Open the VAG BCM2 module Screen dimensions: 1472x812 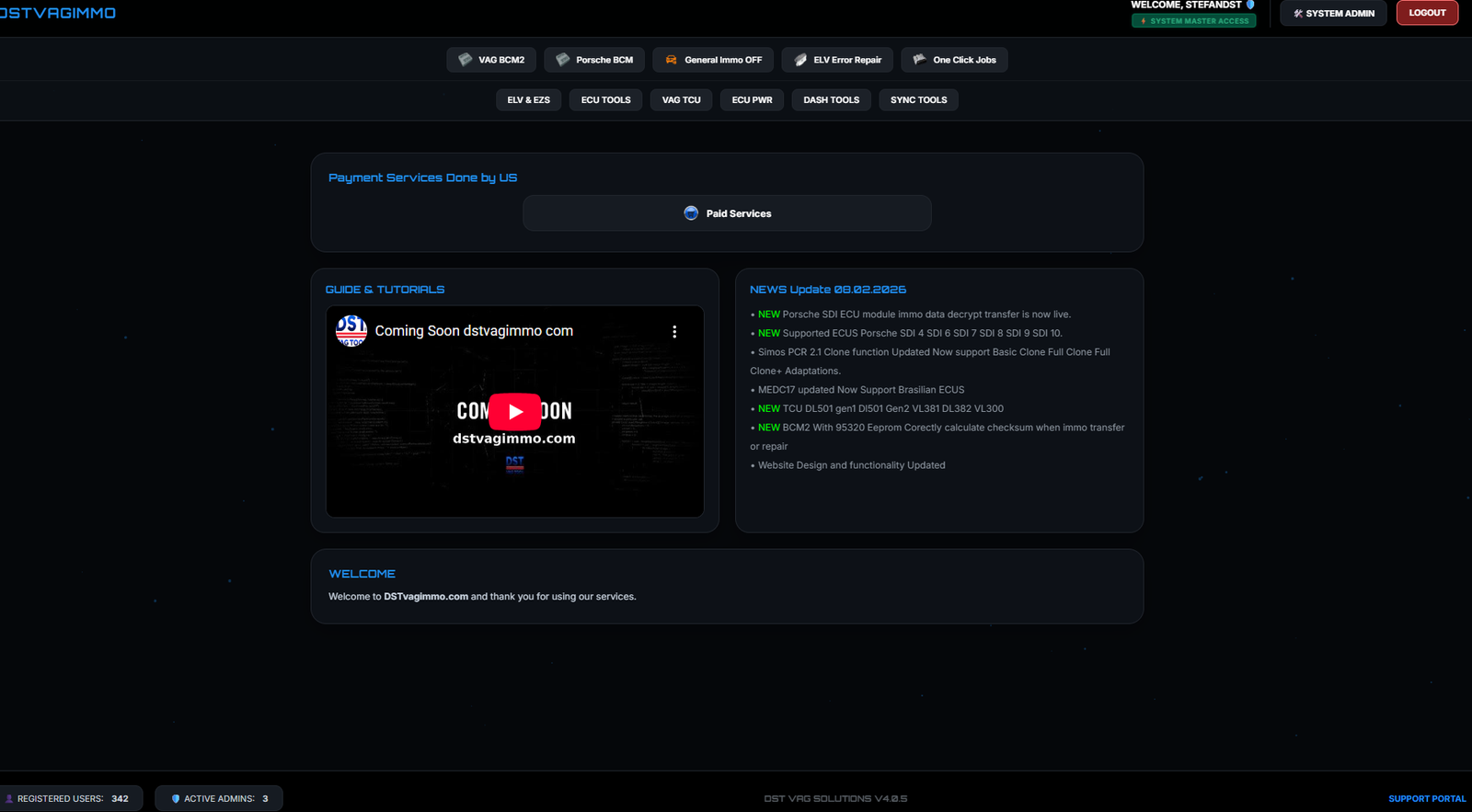492,60
